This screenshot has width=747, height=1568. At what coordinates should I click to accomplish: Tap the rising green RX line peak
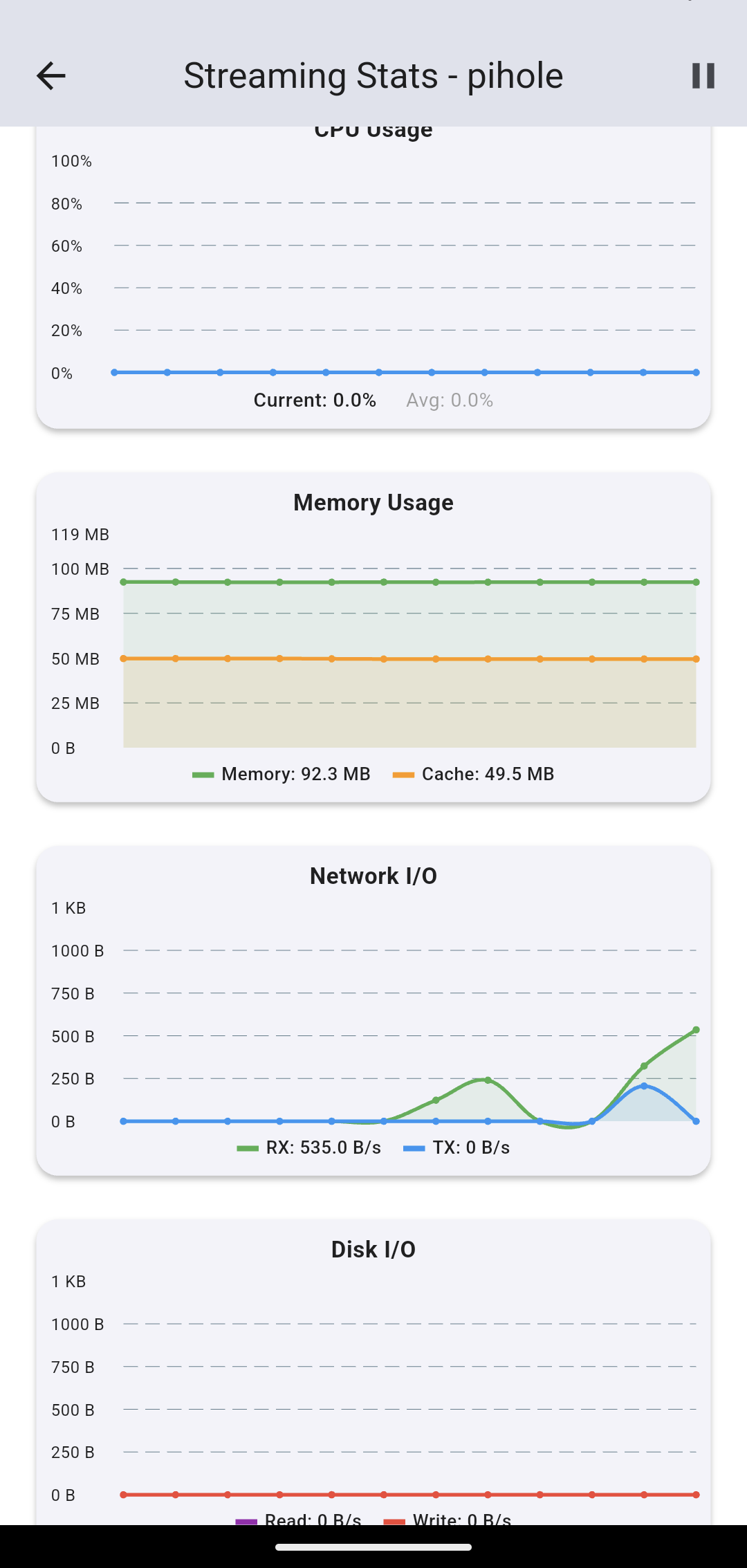click(x=695, y=1030)
